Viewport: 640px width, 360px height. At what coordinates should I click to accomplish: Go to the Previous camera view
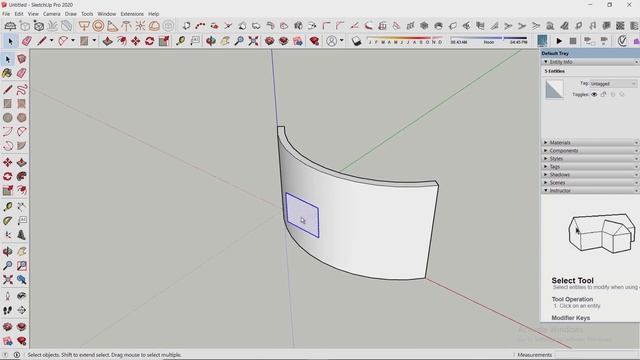click(22, 280)
